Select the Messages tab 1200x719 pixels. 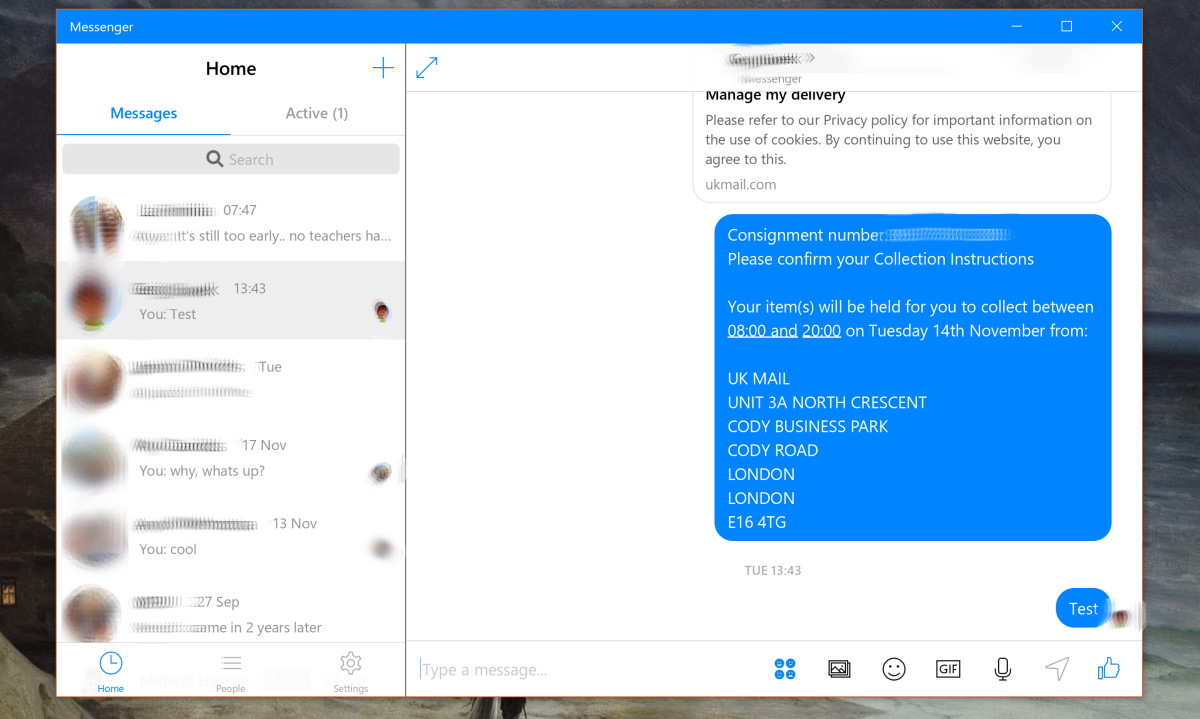(x=143, y=113)
